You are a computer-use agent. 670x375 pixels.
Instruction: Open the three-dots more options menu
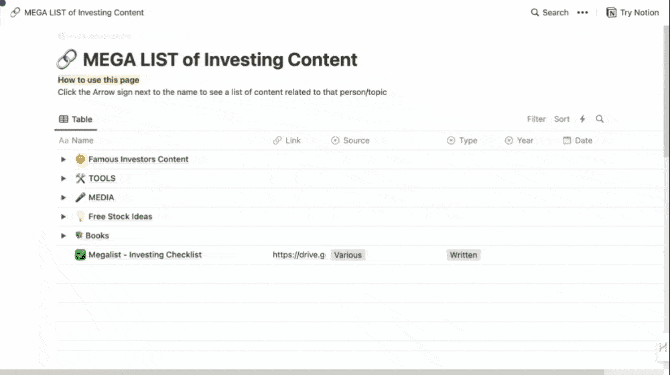pos(582,13)
